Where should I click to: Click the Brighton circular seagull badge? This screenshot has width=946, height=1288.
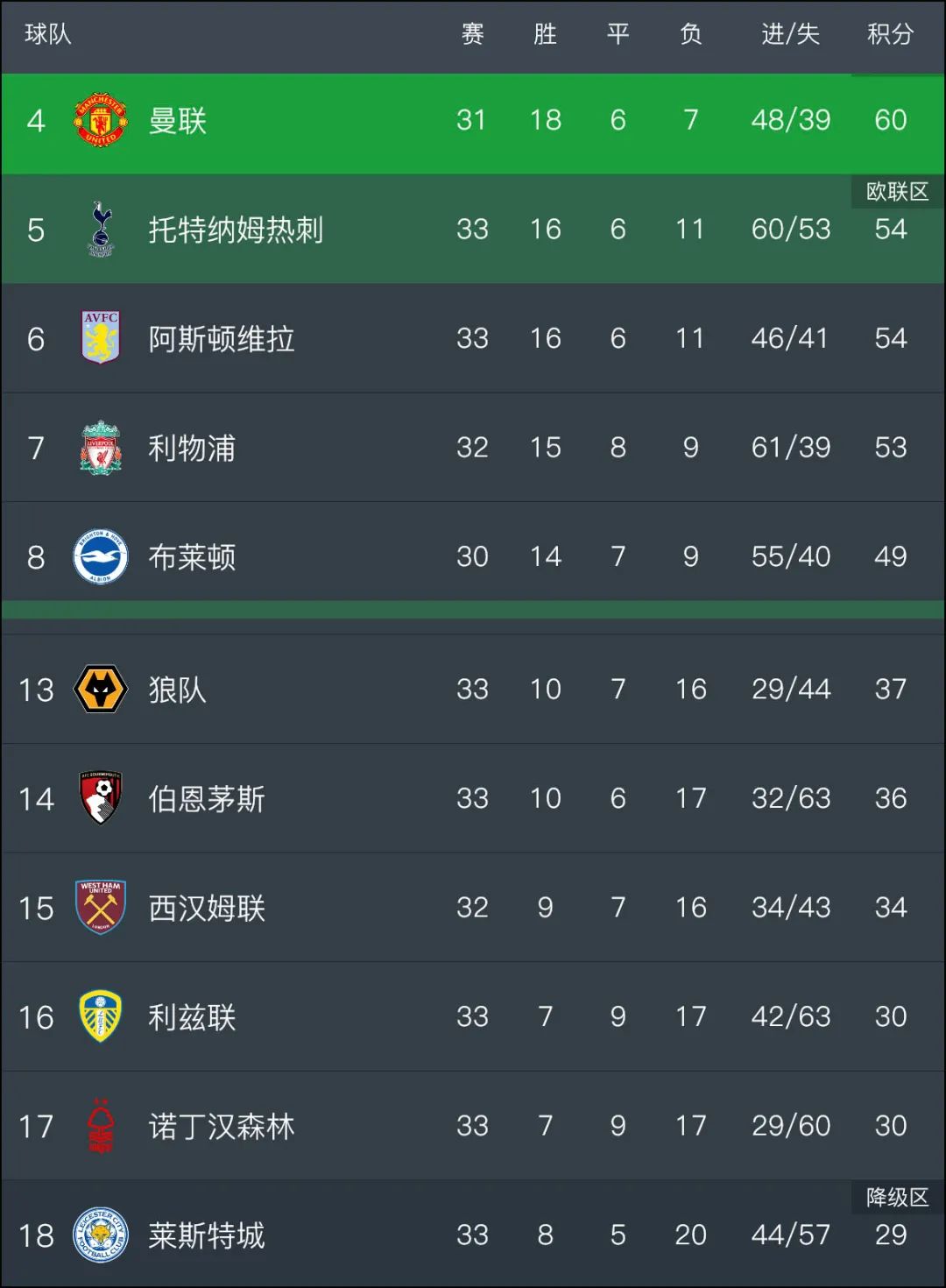pos(101,556)
